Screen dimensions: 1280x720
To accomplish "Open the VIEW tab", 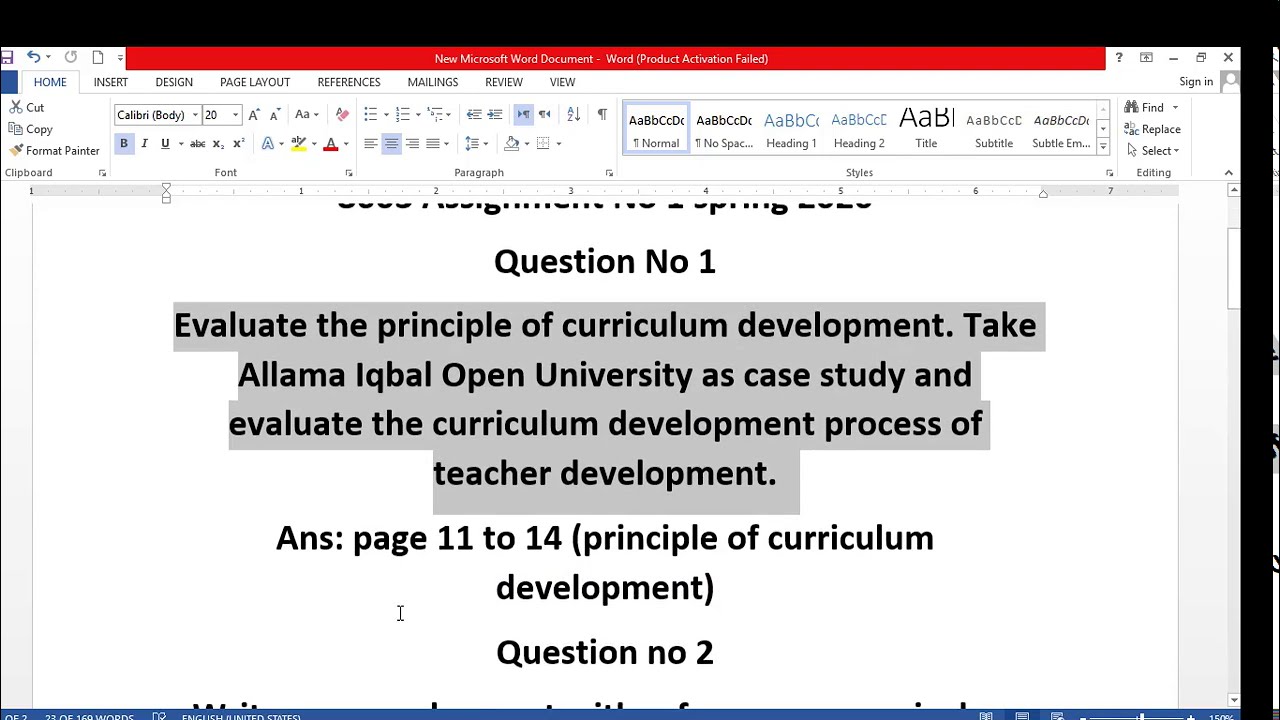I will tap(562, 82).
